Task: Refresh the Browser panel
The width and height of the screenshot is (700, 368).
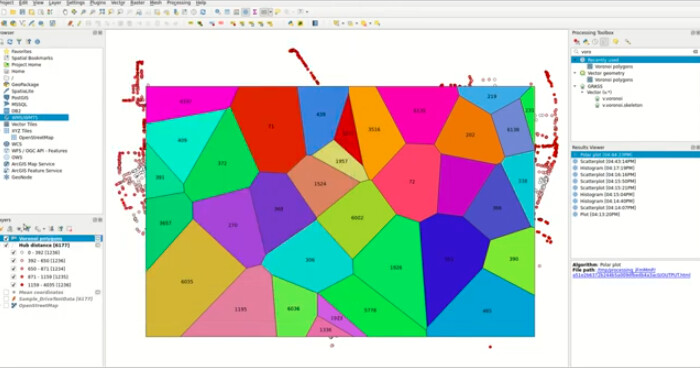Action: [x=9, y=42]
